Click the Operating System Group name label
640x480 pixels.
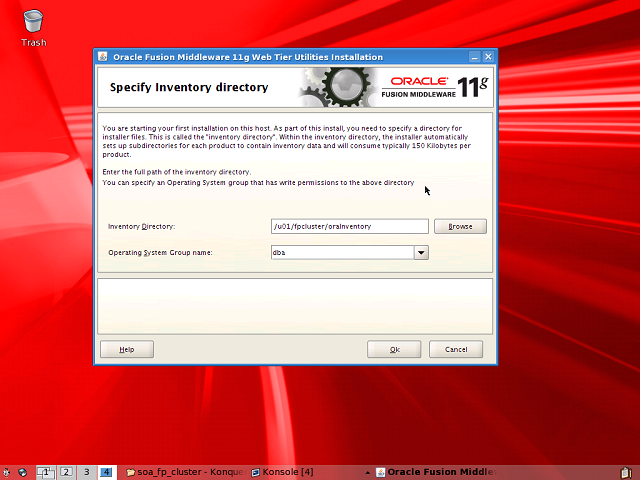160,253
